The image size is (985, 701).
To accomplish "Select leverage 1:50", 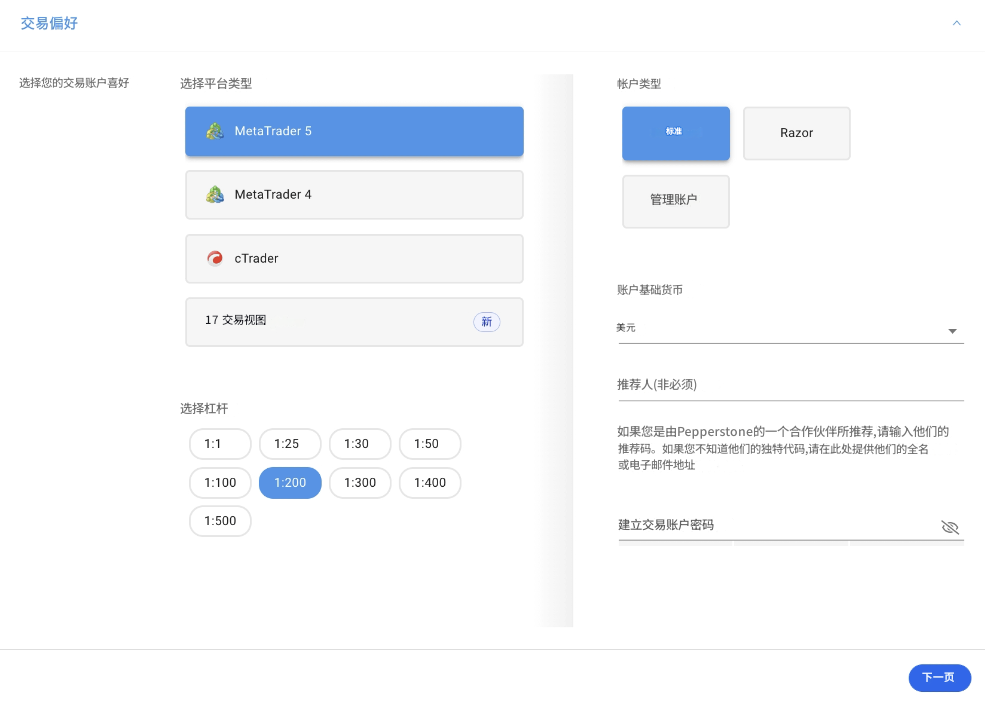I will [430, 444].
